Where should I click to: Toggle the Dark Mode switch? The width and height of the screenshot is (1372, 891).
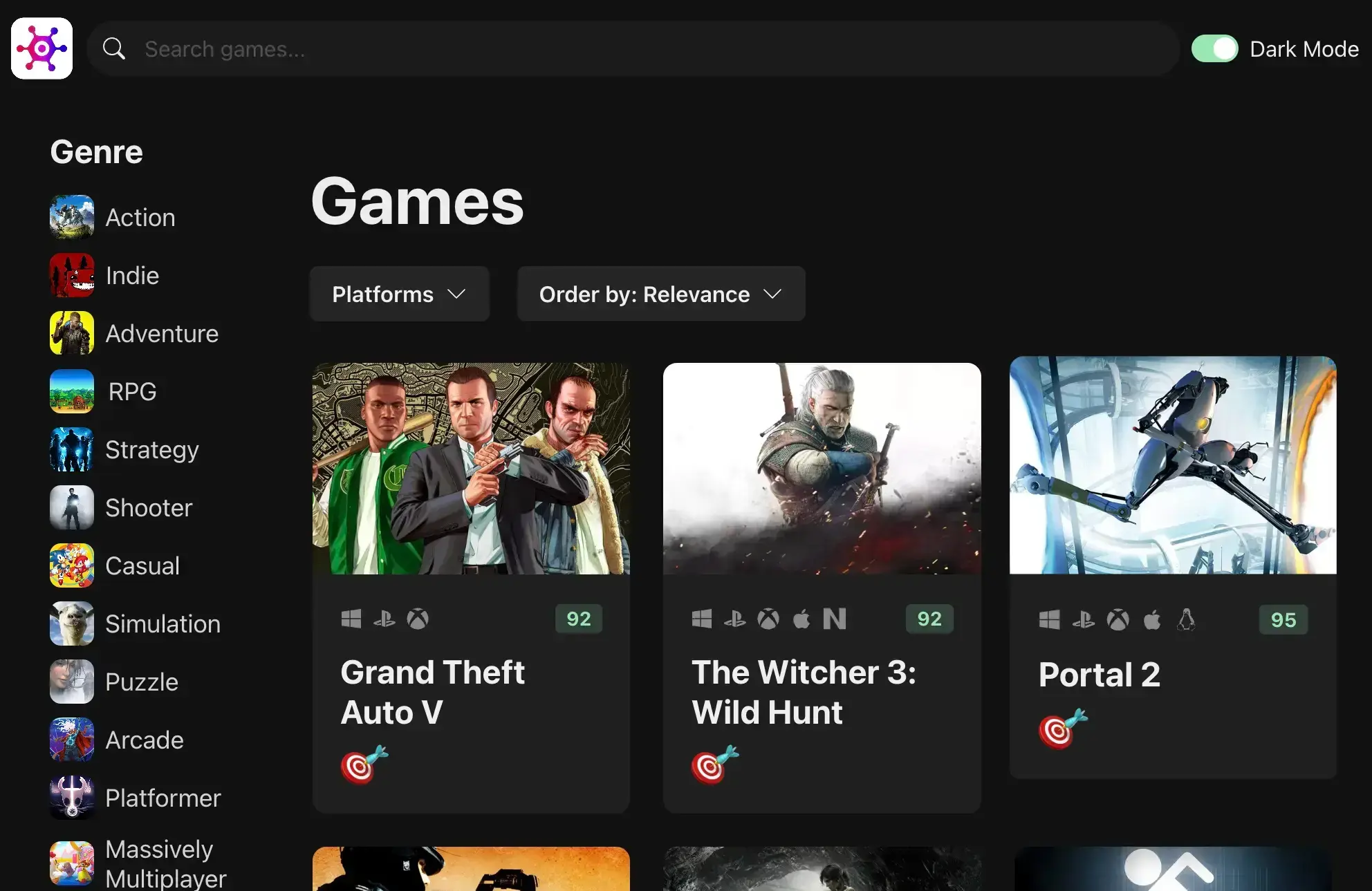pos(1214,48)
